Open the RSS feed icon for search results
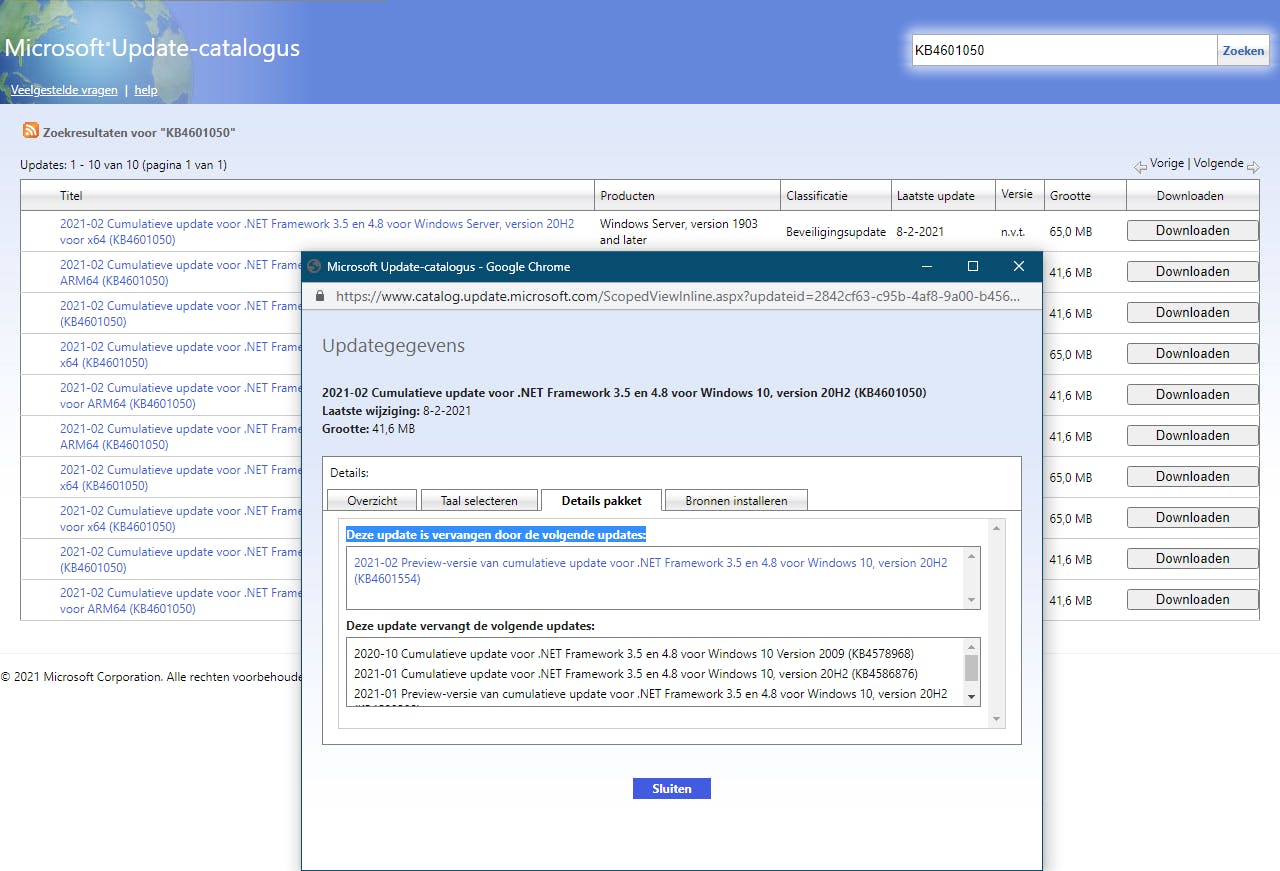The image size is (1280, 871). [x=31, y=131]
